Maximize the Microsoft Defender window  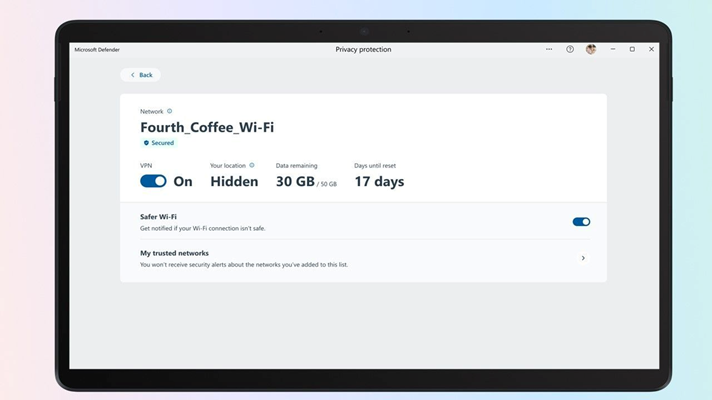pyautogui.click(x=632, y=49)
